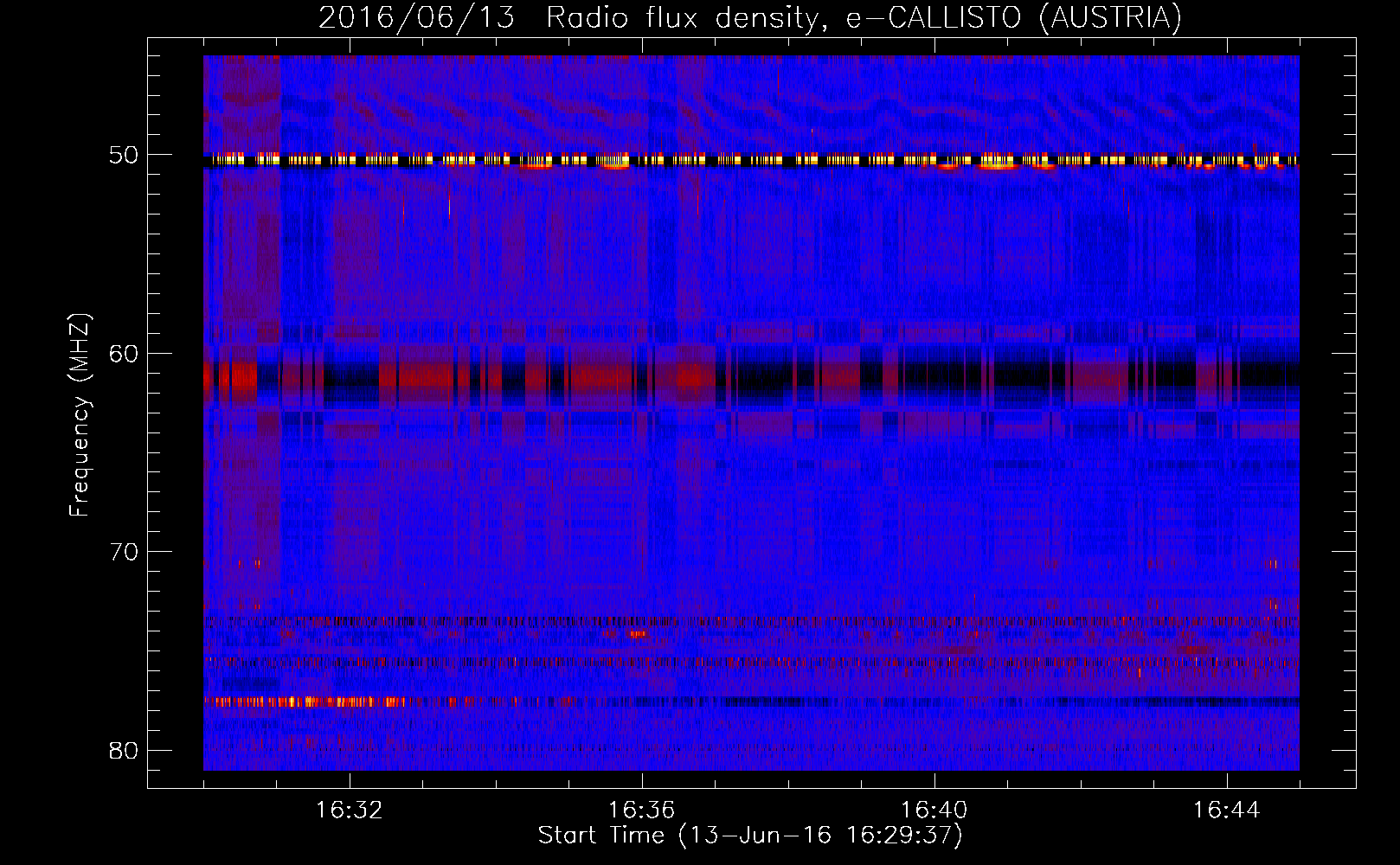The width and height of the screenshot is (1400, 865).
Task: Click the 50 frequency tick label
Action: point(125,156)
